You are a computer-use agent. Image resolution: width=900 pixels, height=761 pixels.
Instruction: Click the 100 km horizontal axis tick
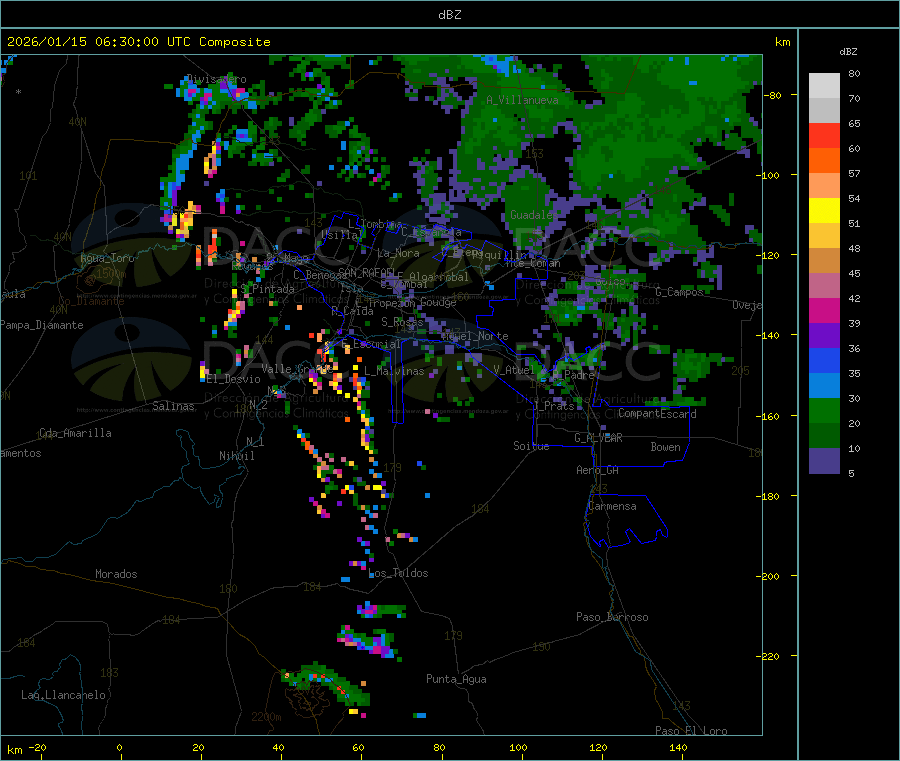click(518, 747)
